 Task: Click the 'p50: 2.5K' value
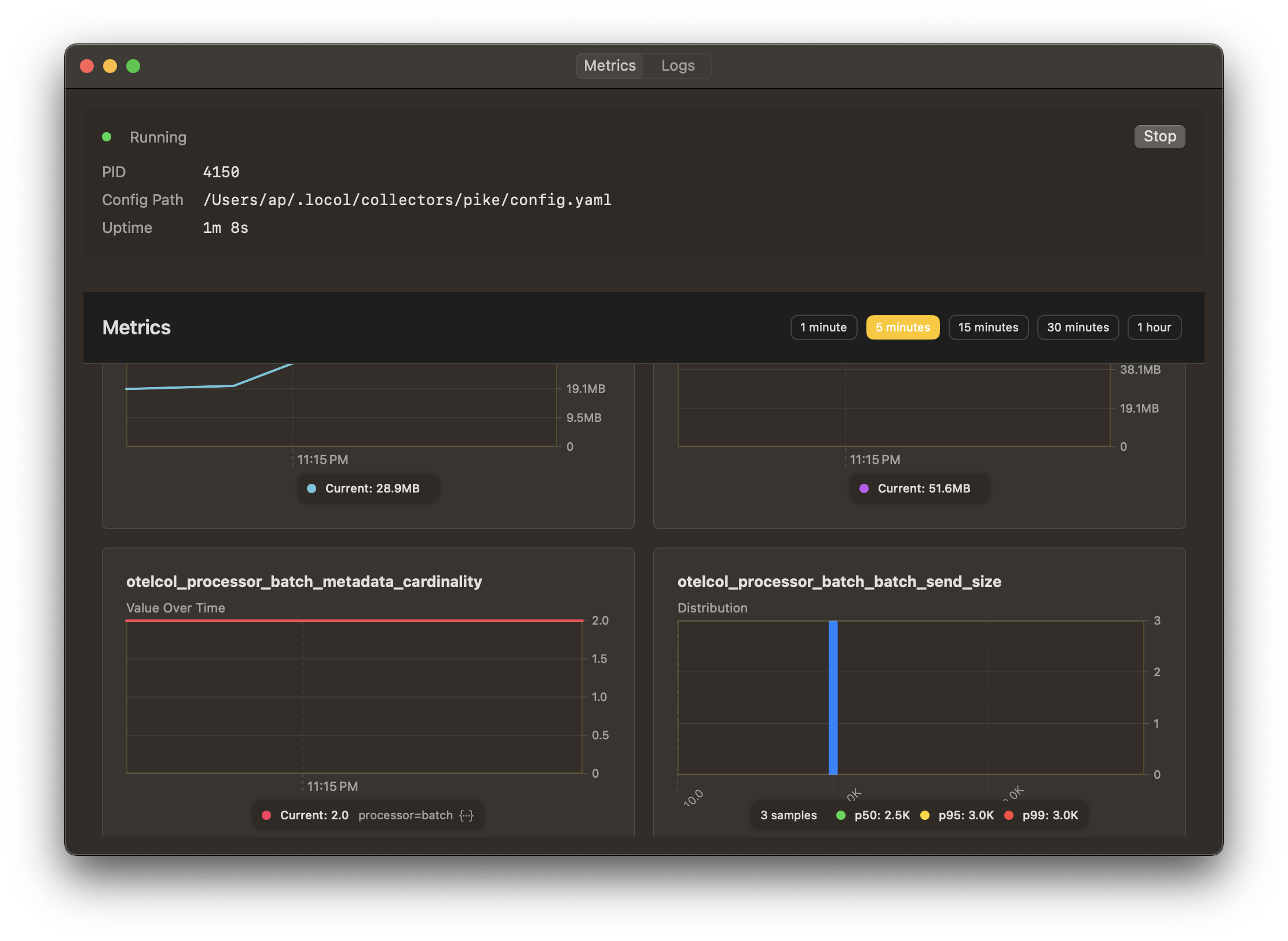tap(882, 815)
